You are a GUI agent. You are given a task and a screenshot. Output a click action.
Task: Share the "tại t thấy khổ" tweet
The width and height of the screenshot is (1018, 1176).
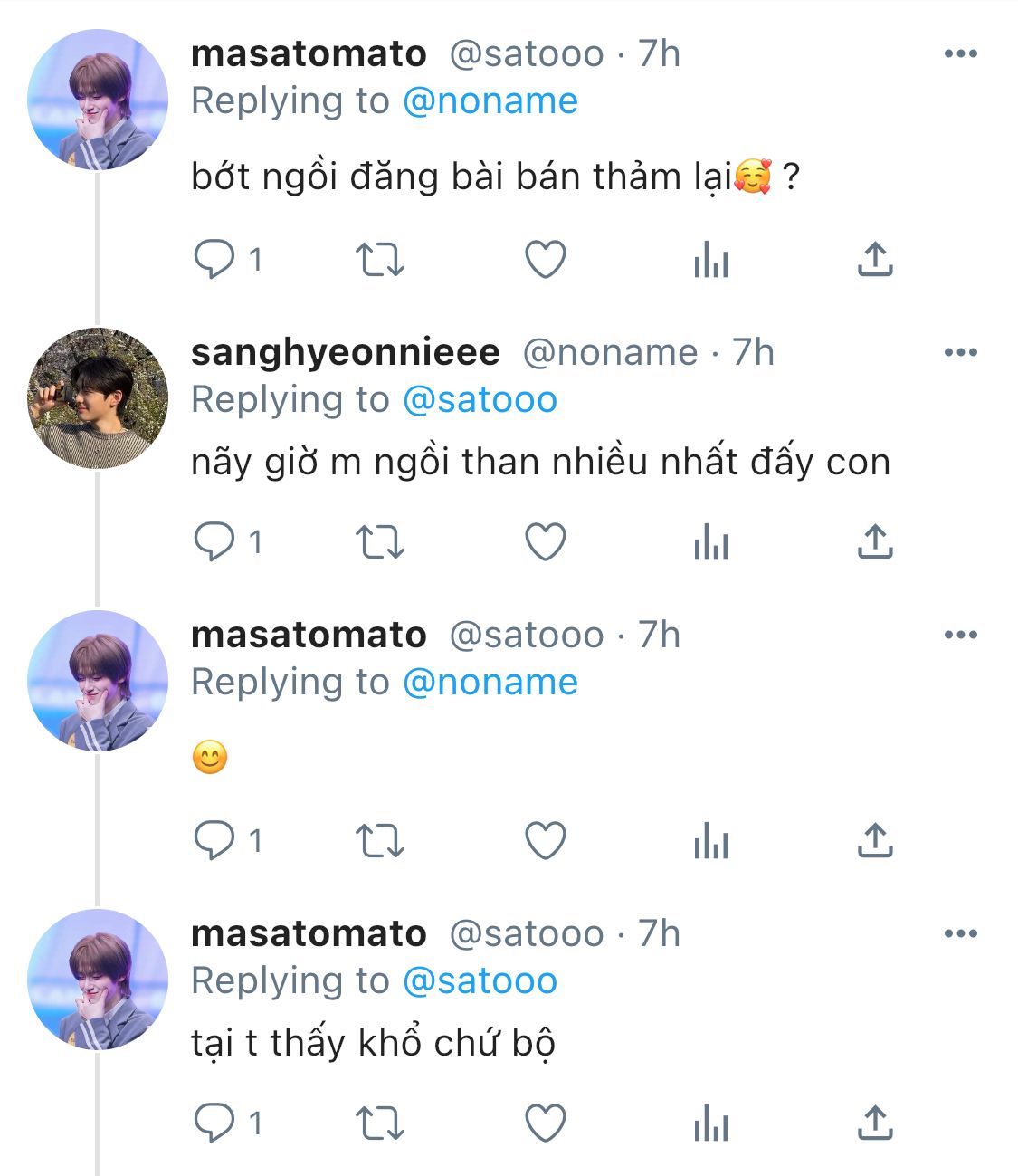[x=874, y=1123]
